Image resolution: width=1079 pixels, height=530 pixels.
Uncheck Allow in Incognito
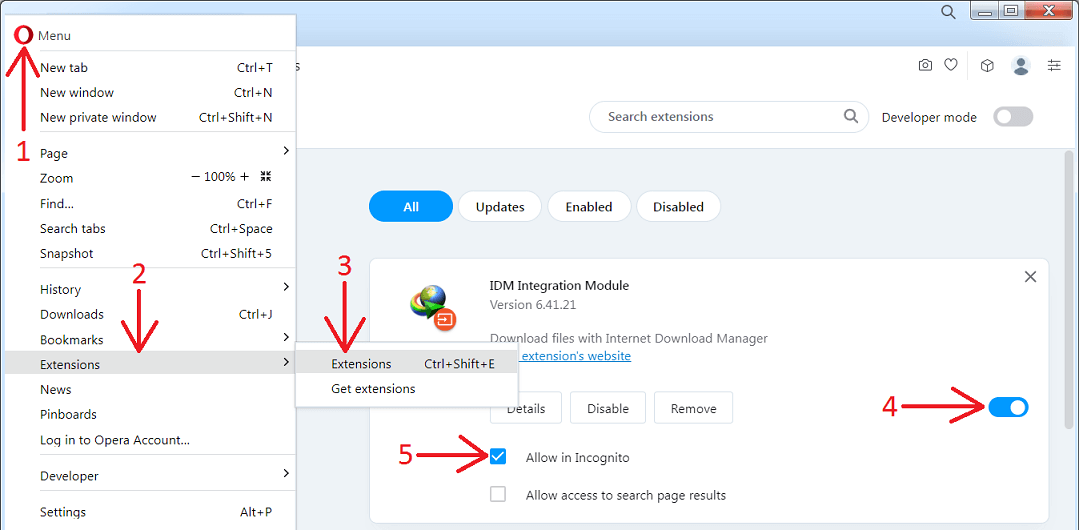(x=498, y=457)
